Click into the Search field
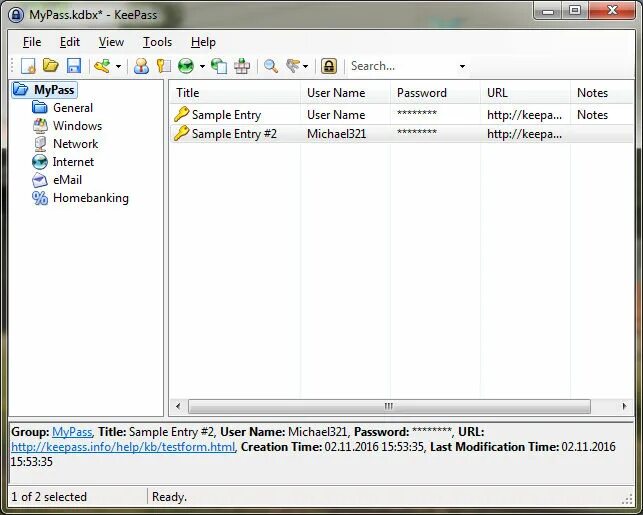The height and width of the screenshot is (515, 643). (x=401, y=66)
